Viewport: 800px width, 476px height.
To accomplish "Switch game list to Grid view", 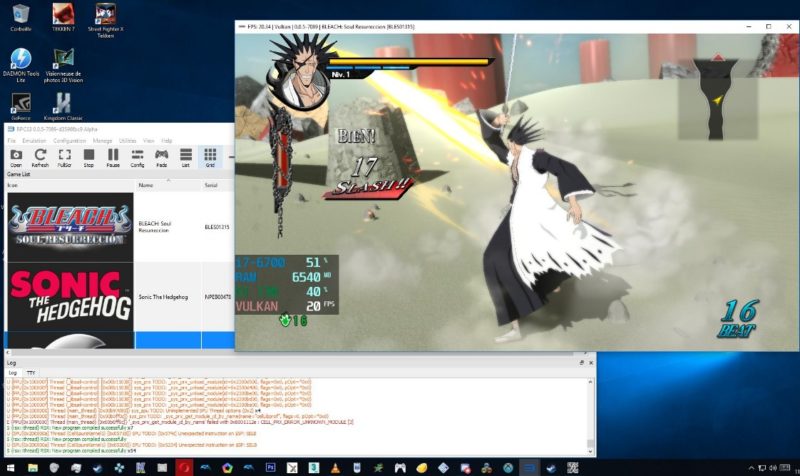I will coord(210,158).
